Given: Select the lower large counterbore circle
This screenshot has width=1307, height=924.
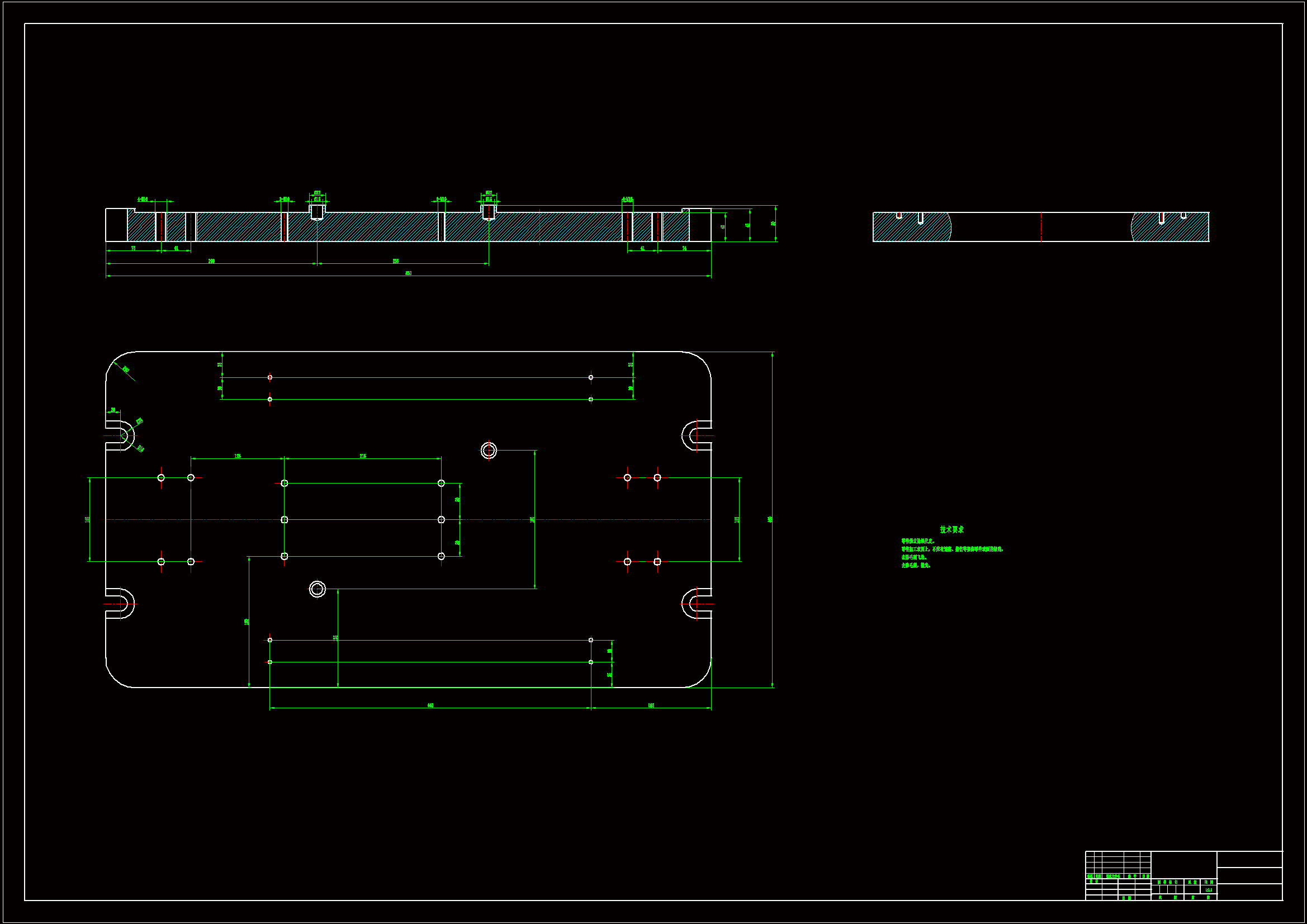Looking at the screenshot, I should click(317, 589).
